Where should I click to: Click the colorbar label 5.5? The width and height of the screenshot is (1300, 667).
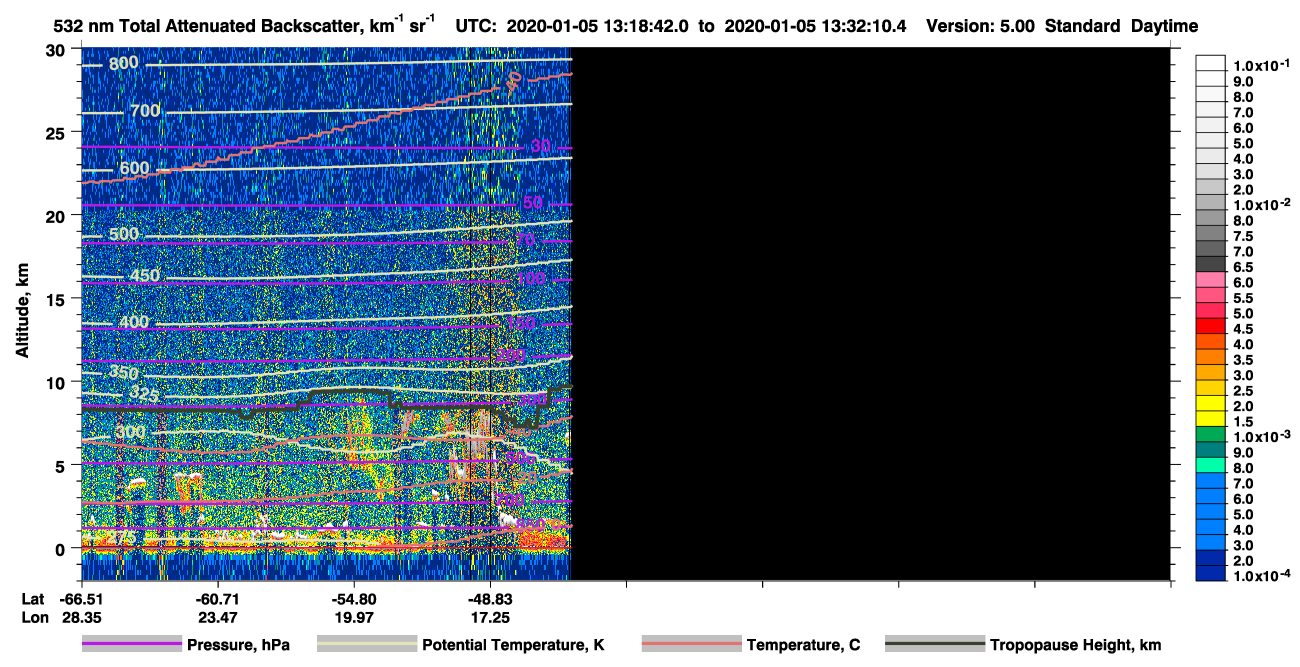(1244, 298)
